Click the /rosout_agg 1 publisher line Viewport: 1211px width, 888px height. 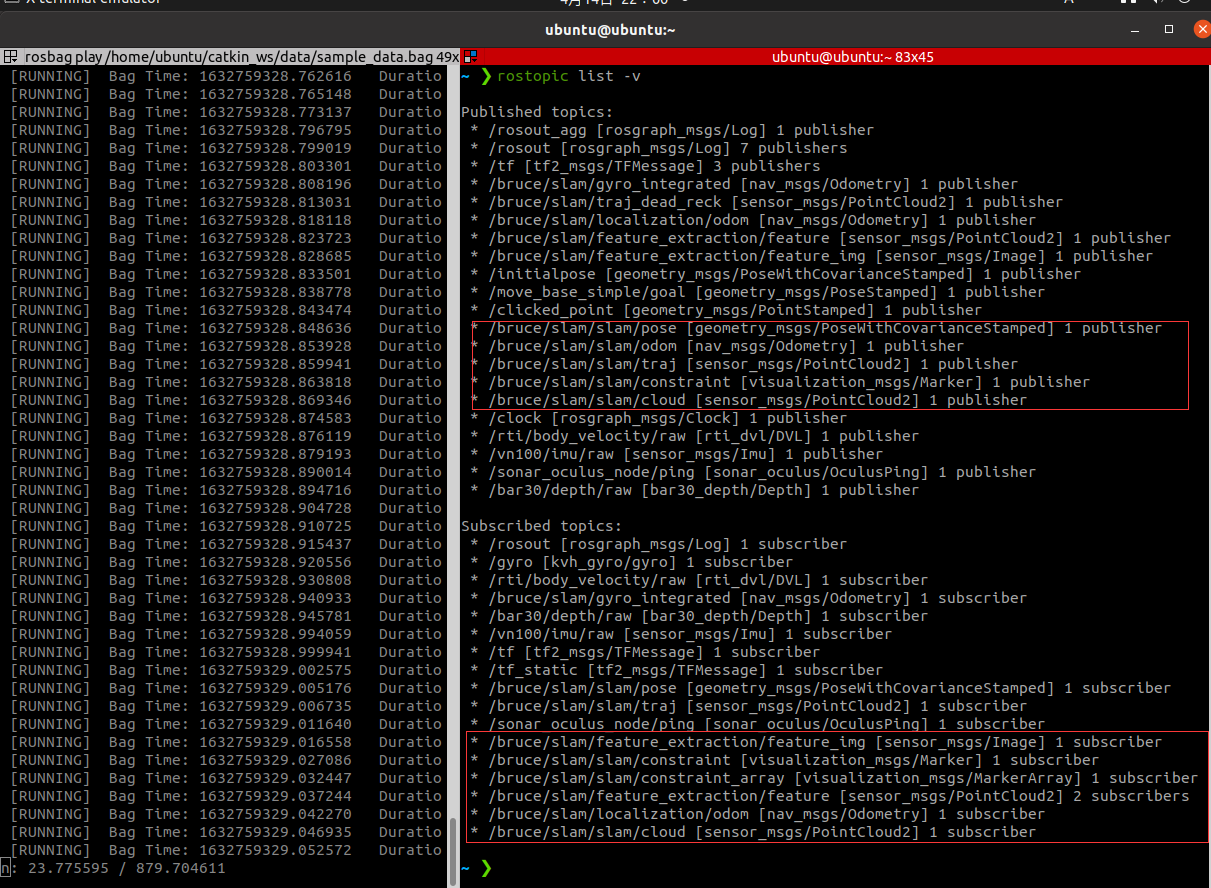(672, 130)
